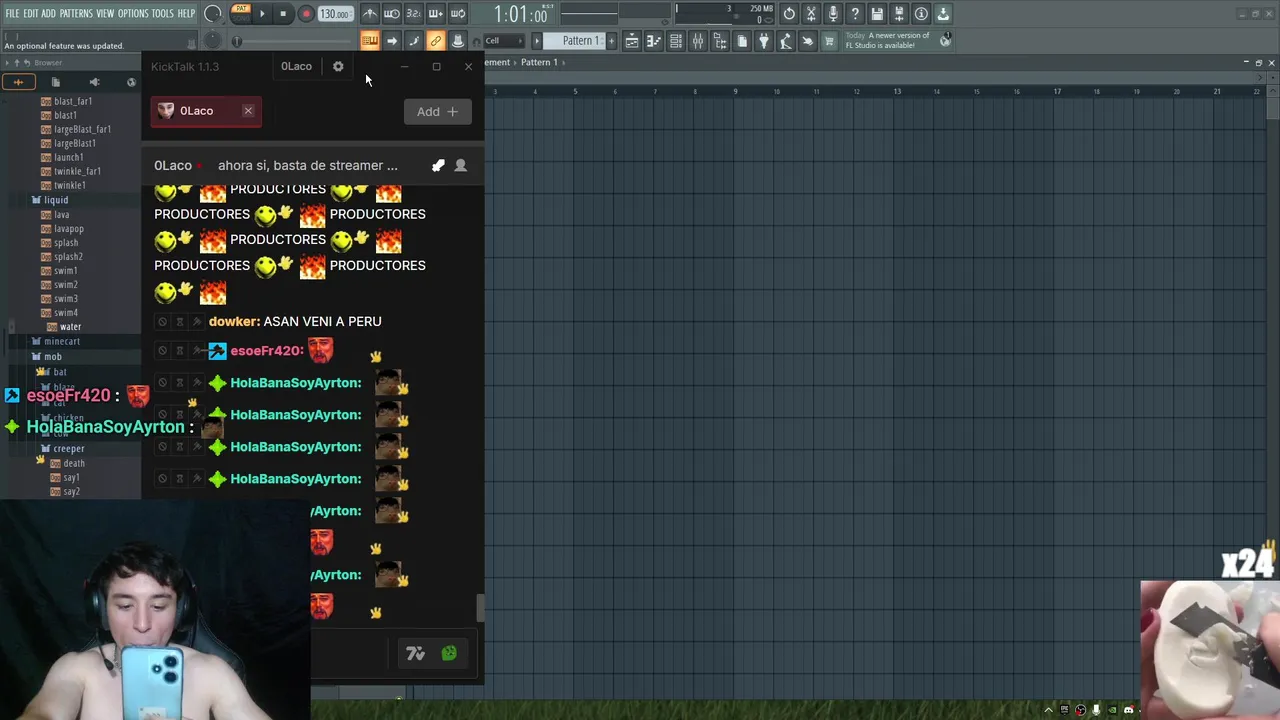Click the undo history icon
This screenshot has width=1280, height=720.
[x=789, y=14]
